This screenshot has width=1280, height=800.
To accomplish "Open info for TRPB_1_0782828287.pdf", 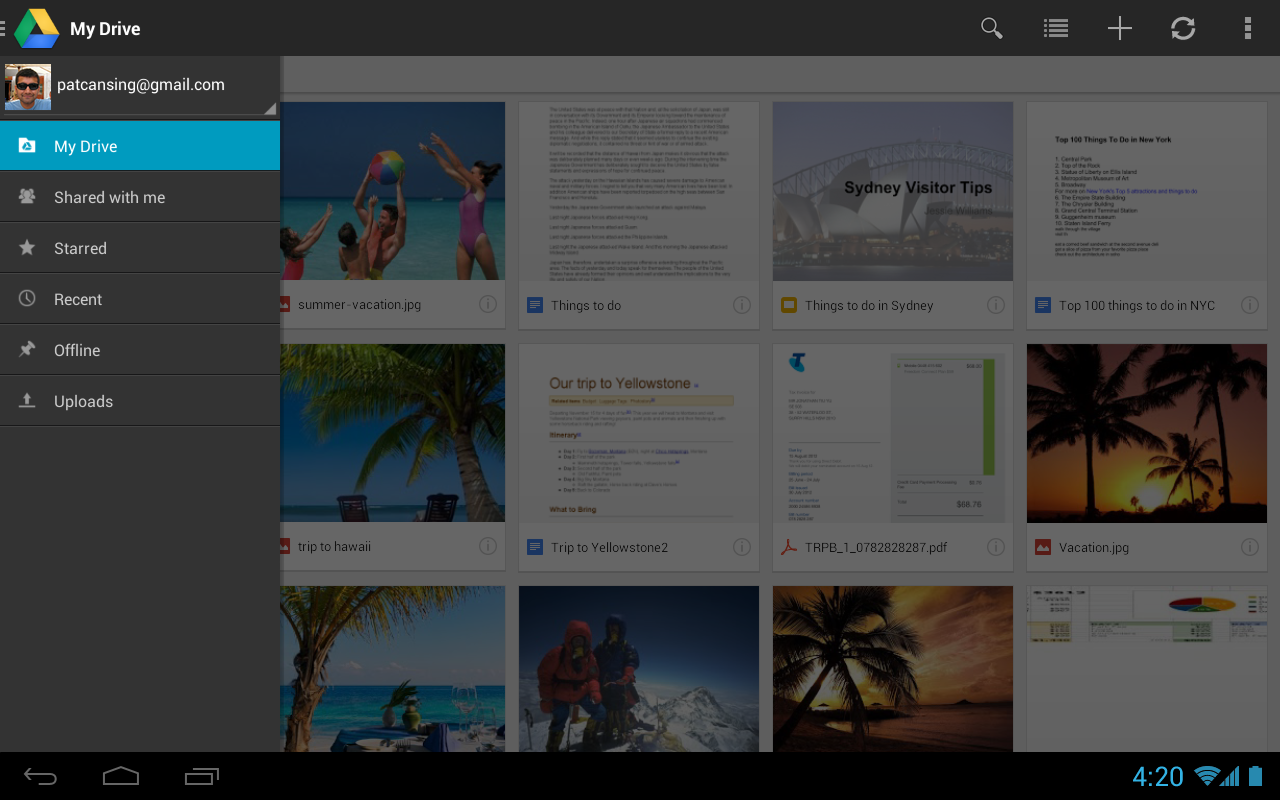I will tap(996, 546).
